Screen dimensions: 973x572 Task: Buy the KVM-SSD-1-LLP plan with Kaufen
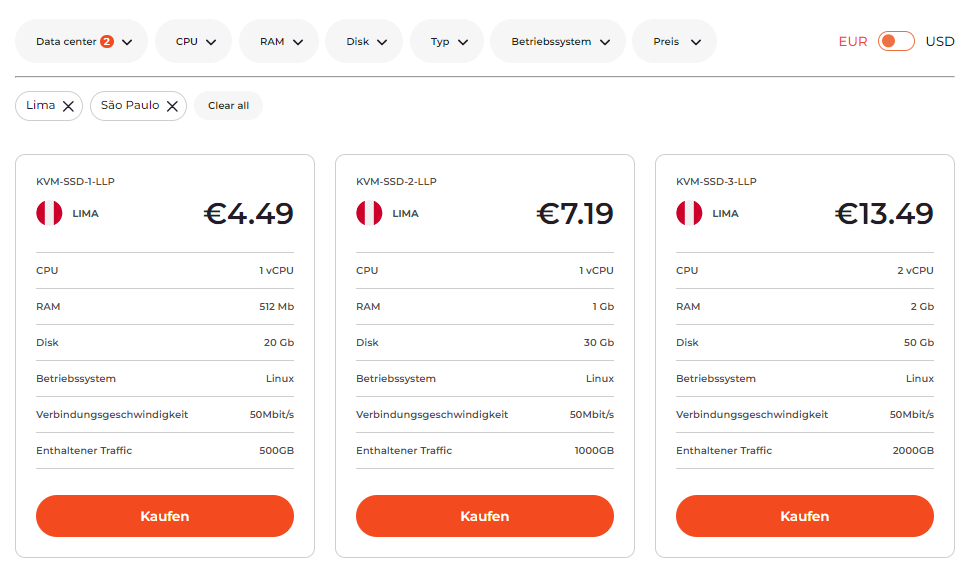pyautogui.click(x=165, y=516)
